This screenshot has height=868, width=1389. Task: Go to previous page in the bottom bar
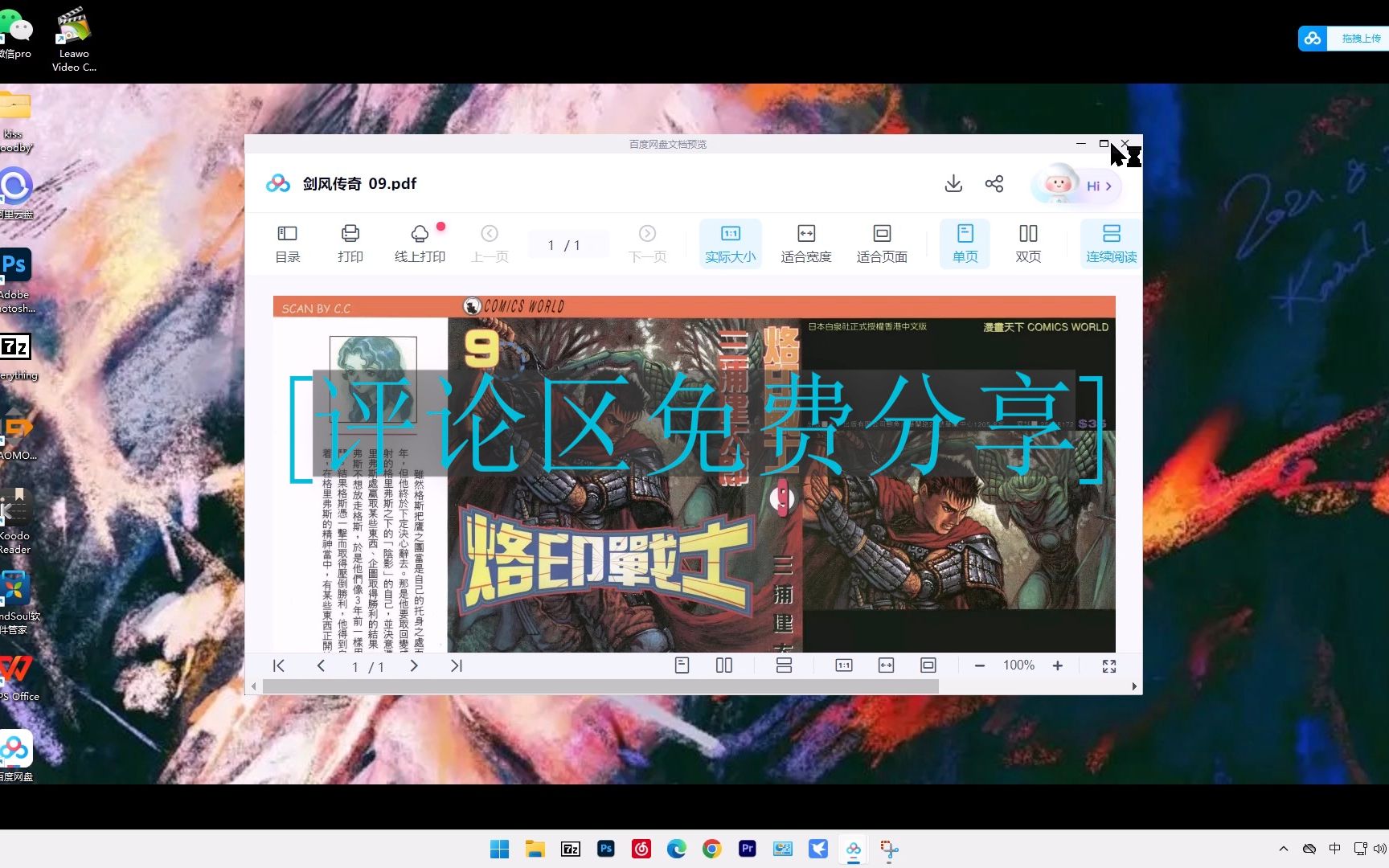[x=321, y=665]
